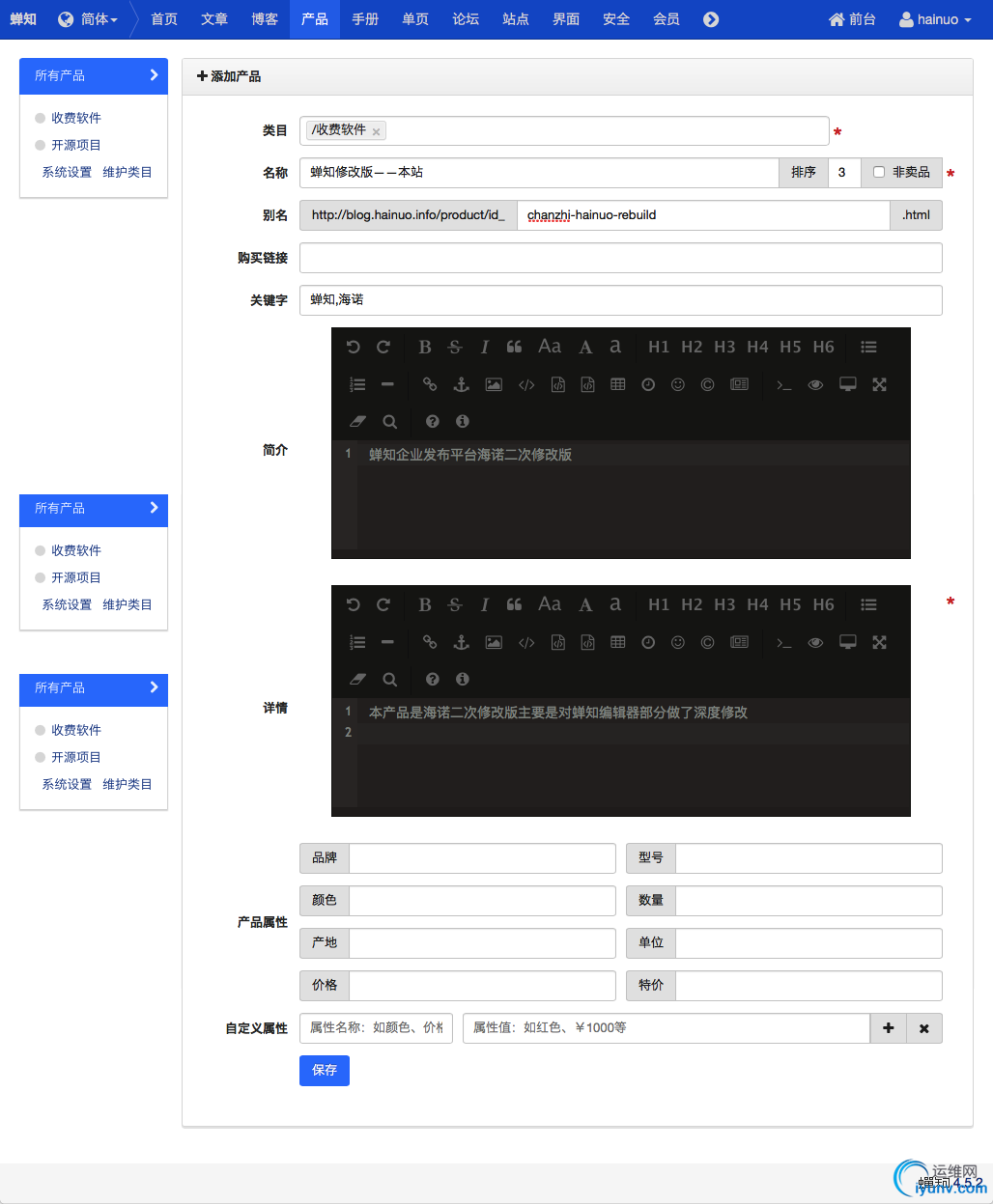Image resolution: width=993 pixels, height=1204 pixels.
Task: Open the 首页 menu
Action: coord(164,19)
